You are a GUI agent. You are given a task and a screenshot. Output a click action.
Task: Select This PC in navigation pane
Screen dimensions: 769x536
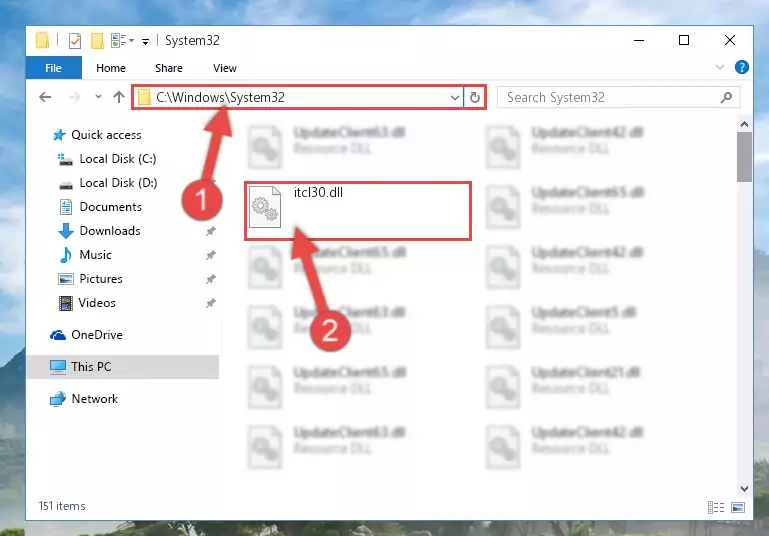123,367
